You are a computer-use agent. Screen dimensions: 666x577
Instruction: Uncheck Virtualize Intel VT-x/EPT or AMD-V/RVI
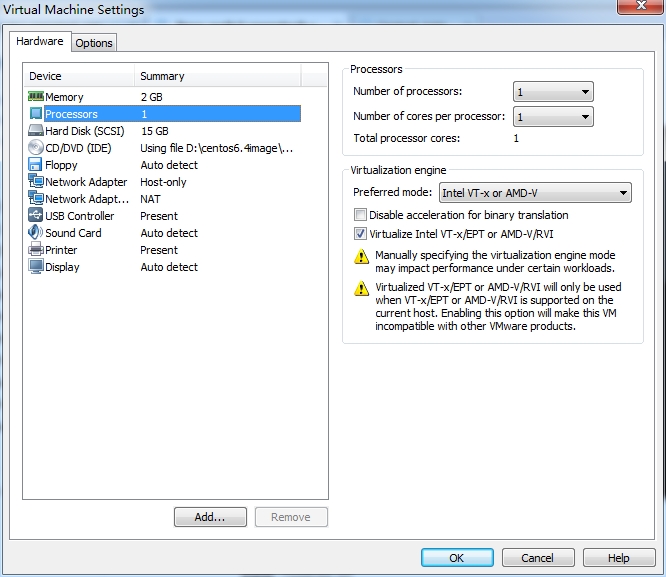click(360, 234)
